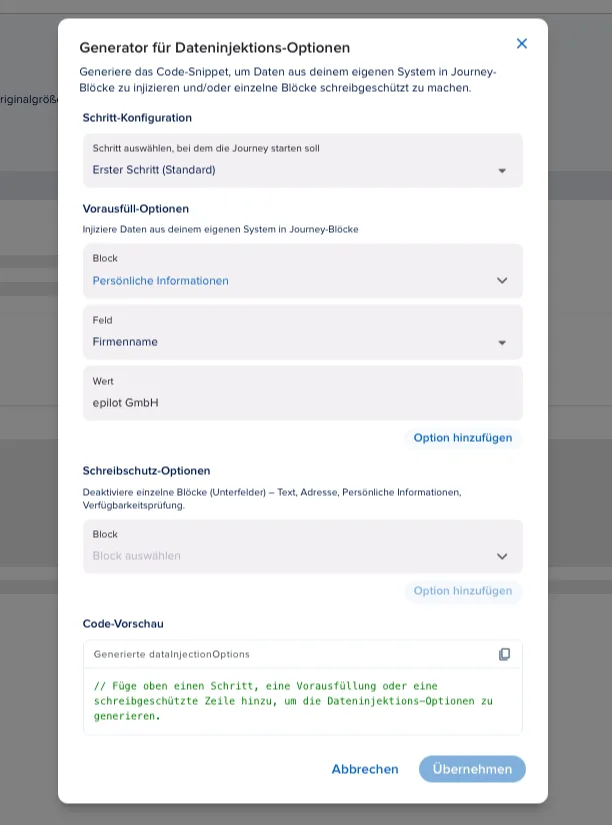Close the Dateninjektions-Optionen generator dialog

521,44
